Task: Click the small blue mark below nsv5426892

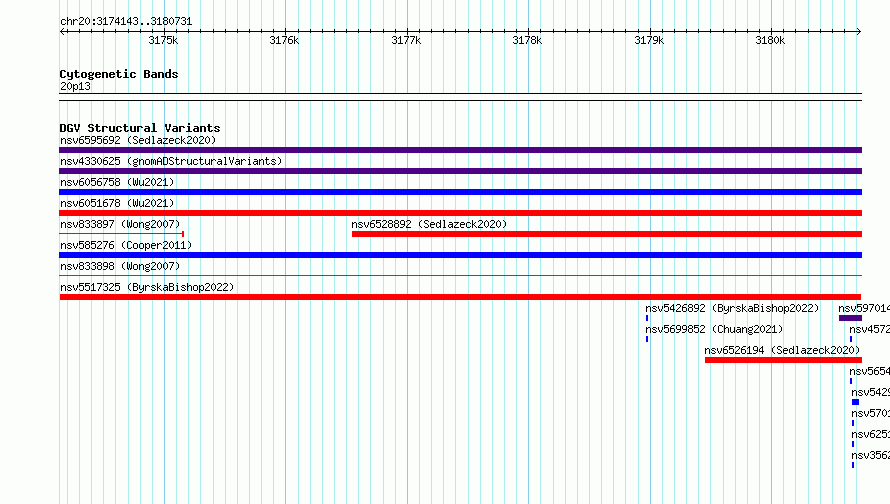Action: pos(646,318)
